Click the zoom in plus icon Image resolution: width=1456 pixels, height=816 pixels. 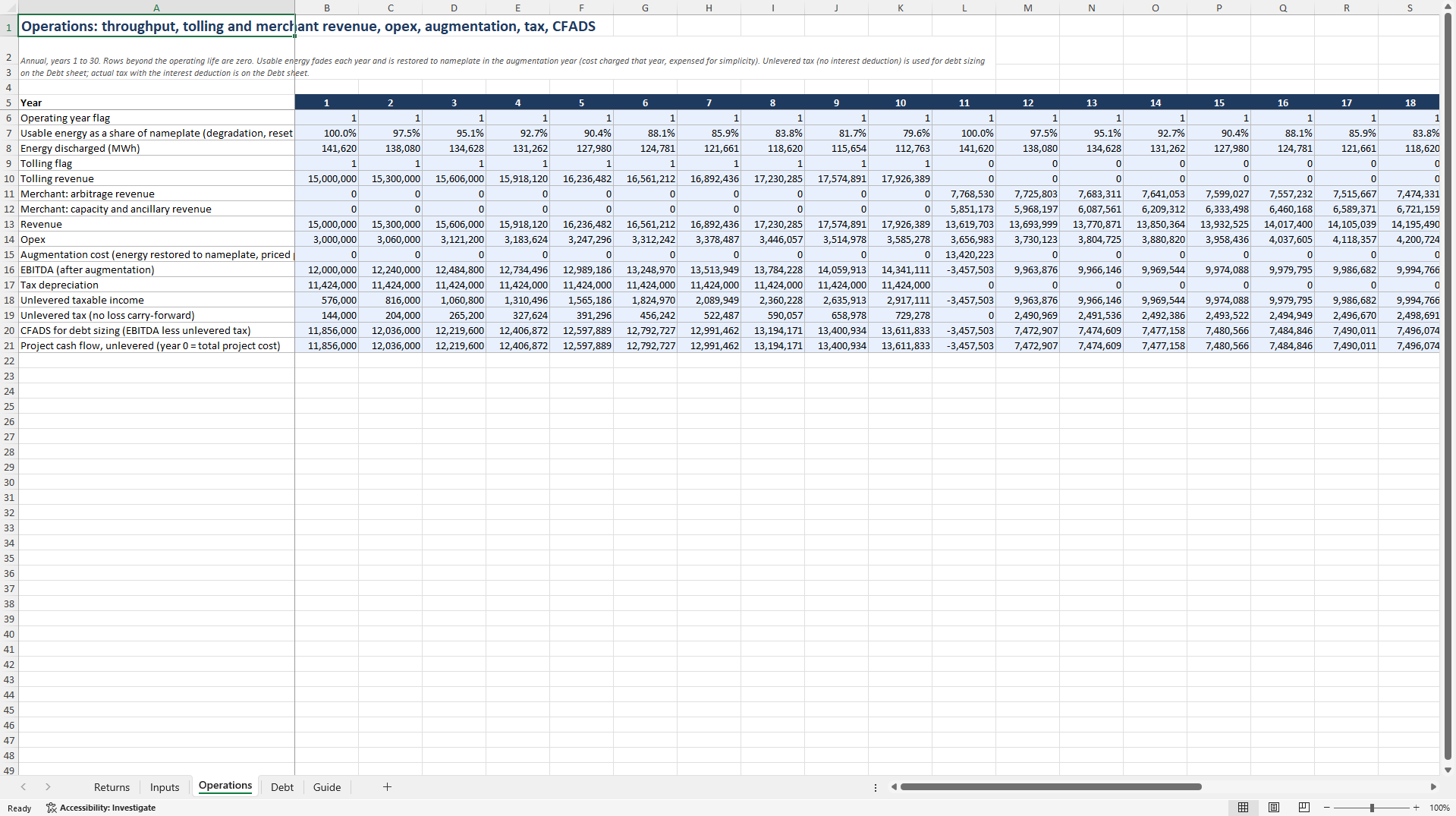tap(1417, 808)
